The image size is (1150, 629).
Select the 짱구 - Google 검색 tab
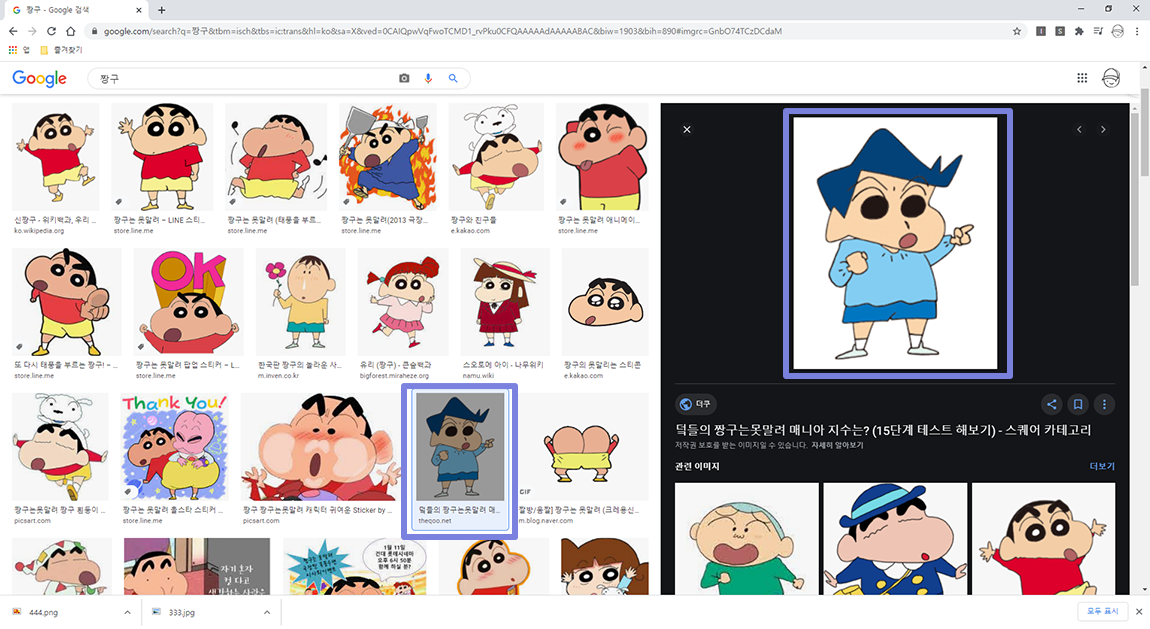[77, 10]
